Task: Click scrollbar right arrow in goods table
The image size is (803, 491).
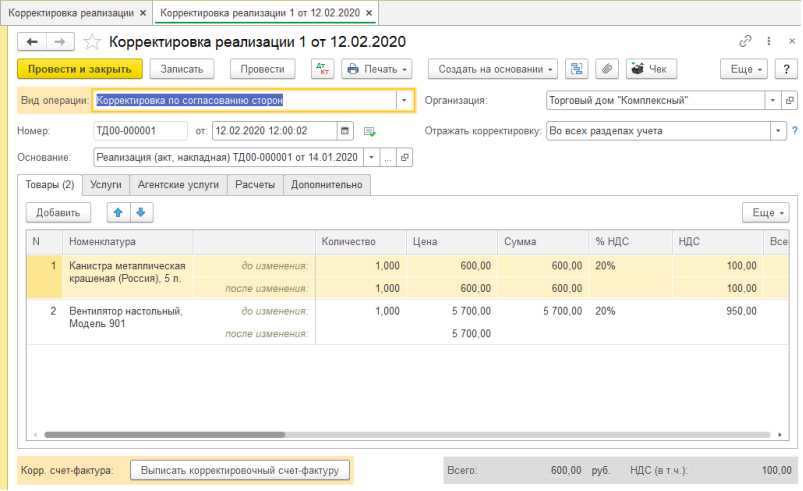Action: click(780, 435)
